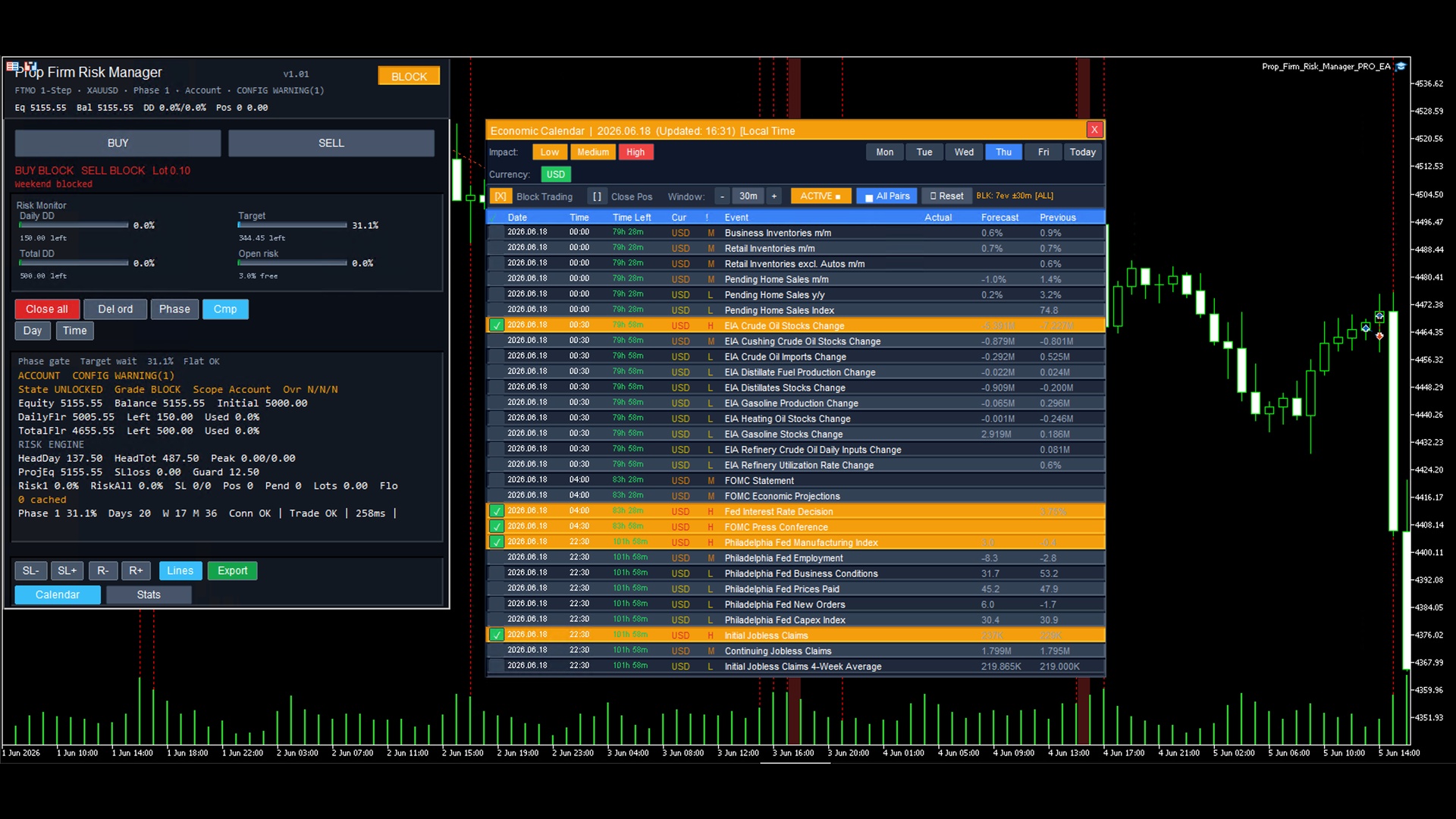Viewport: 1456px width, 819px height.
Task: Click the Reset button in calendar
Action: [946, 196]
